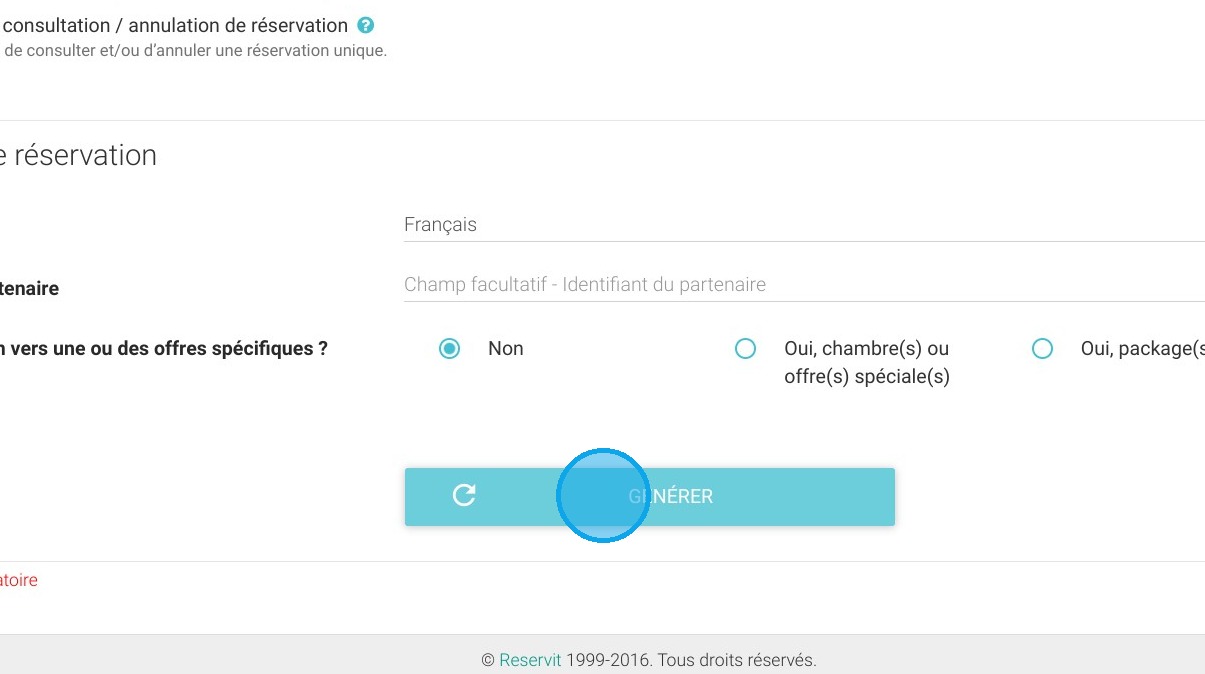Select the 'Non' radio button

(450, 349)
